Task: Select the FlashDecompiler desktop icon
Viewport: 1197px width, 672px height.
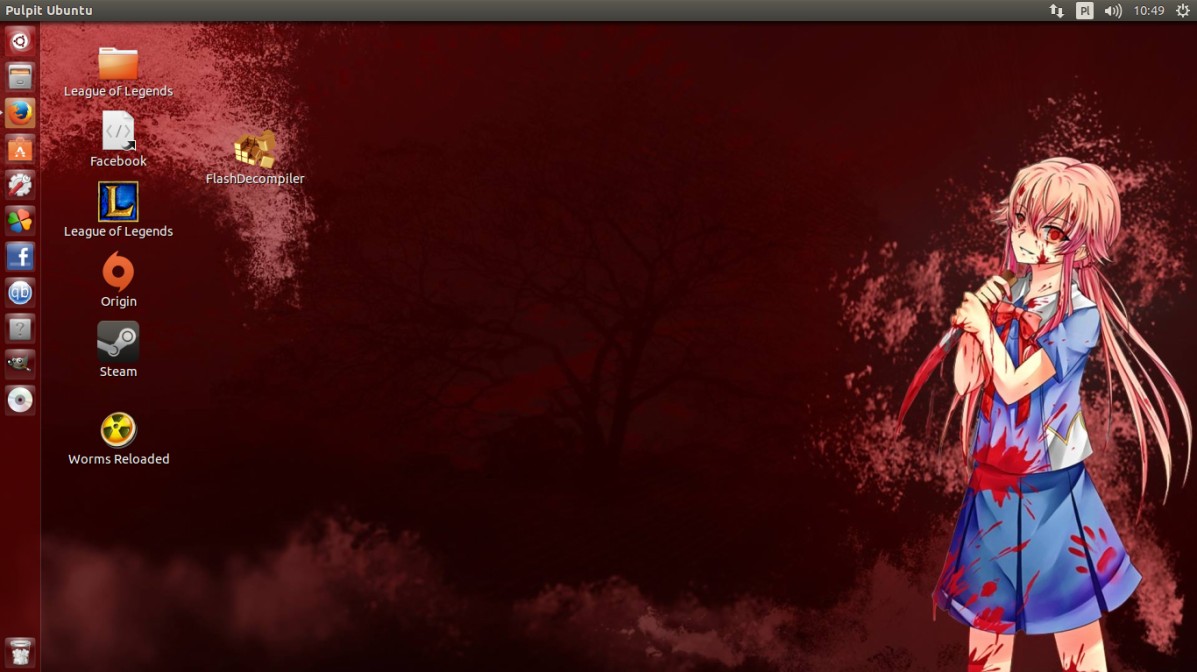Action: click(x=255, y=149)
